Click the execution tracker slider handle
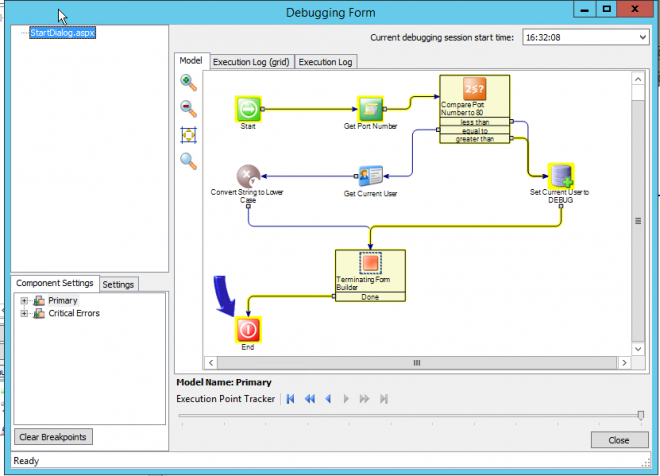Image resolution: width=660 pixels, height=476 pixels. tap(641, 415)
